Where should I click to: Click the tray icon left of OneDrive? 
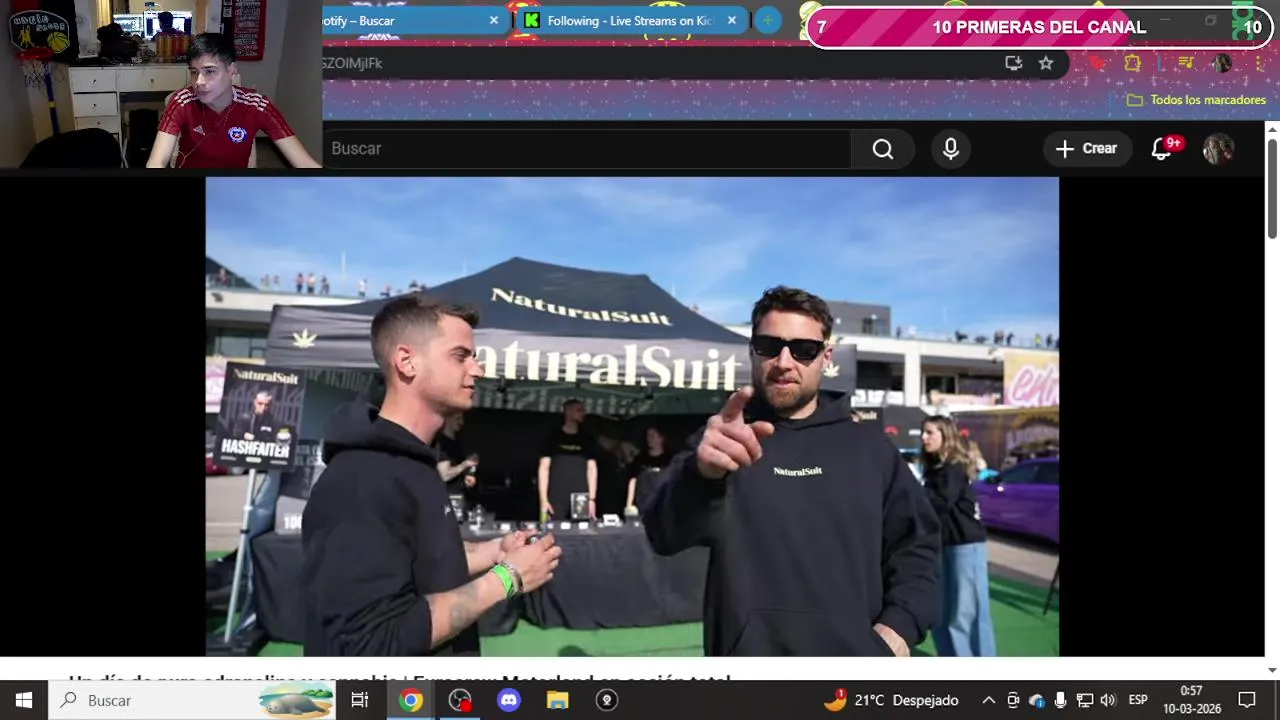pos(1013,700)
